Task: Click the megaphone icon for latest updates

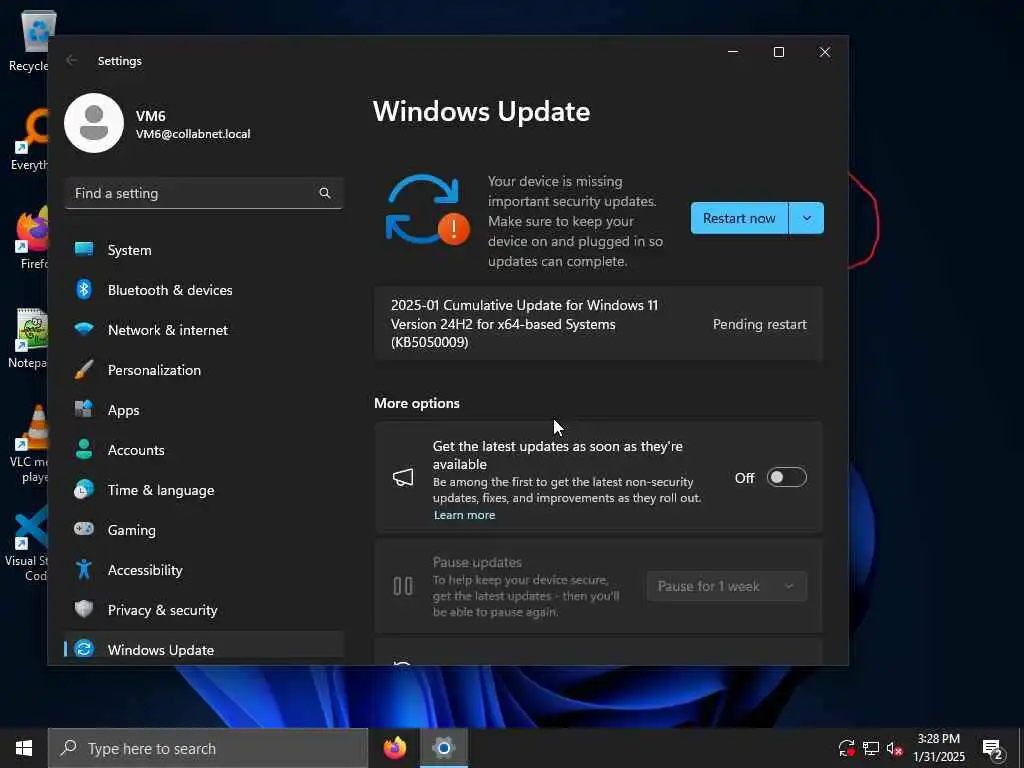Action: (403, 477)
